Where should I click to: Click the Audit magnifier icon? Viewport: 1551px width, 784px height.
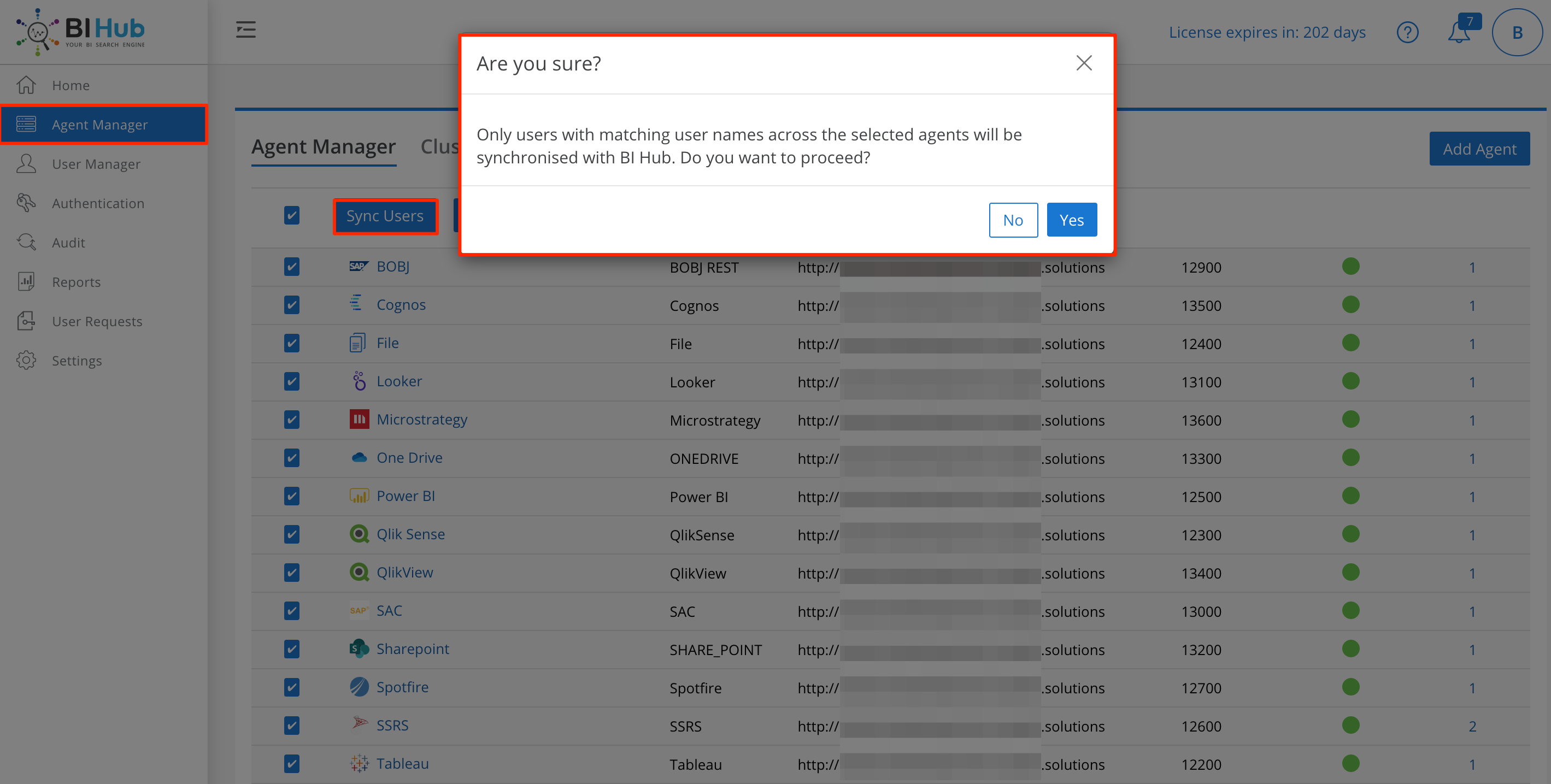tap(26, 243)
